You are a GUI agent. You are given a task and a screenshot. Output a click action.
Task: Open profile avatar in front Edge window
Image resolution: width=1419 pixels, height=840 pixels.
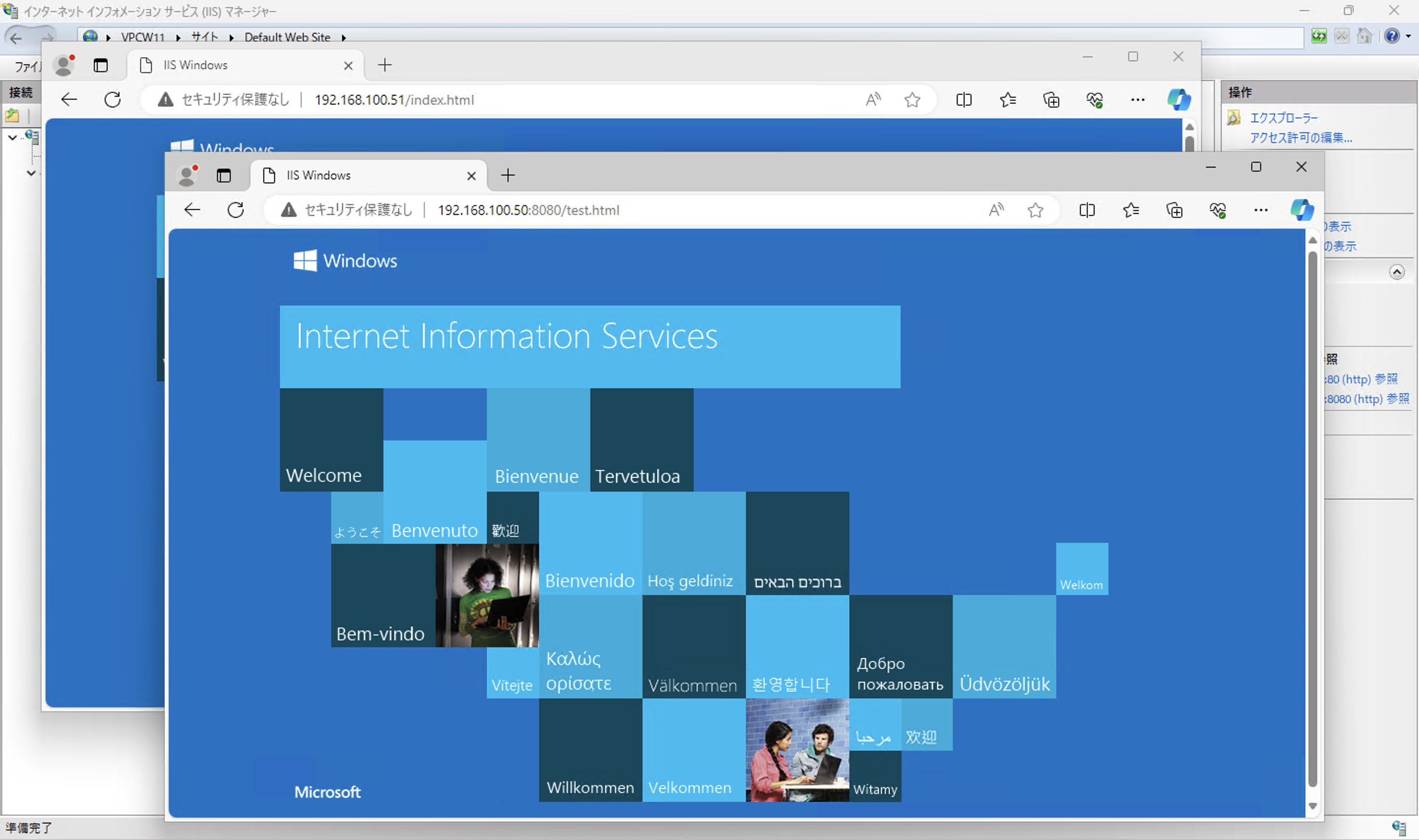point(187,175)
